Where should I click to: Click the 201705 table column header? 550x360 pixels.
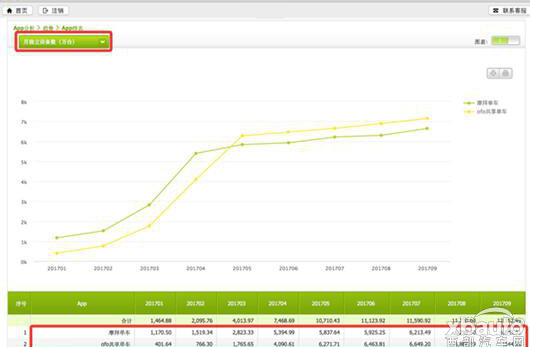(x=321, y=303)
